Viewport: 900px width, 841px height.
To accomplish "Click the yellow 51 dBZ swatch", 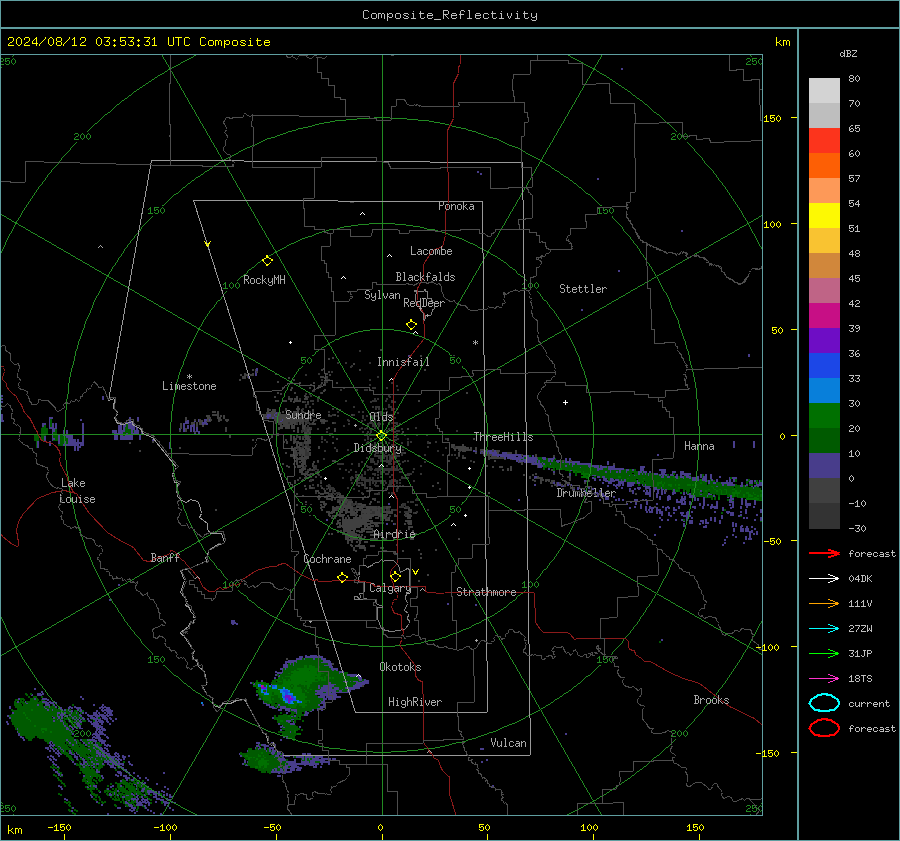I will pyautogui.click(x=824, y=215).
